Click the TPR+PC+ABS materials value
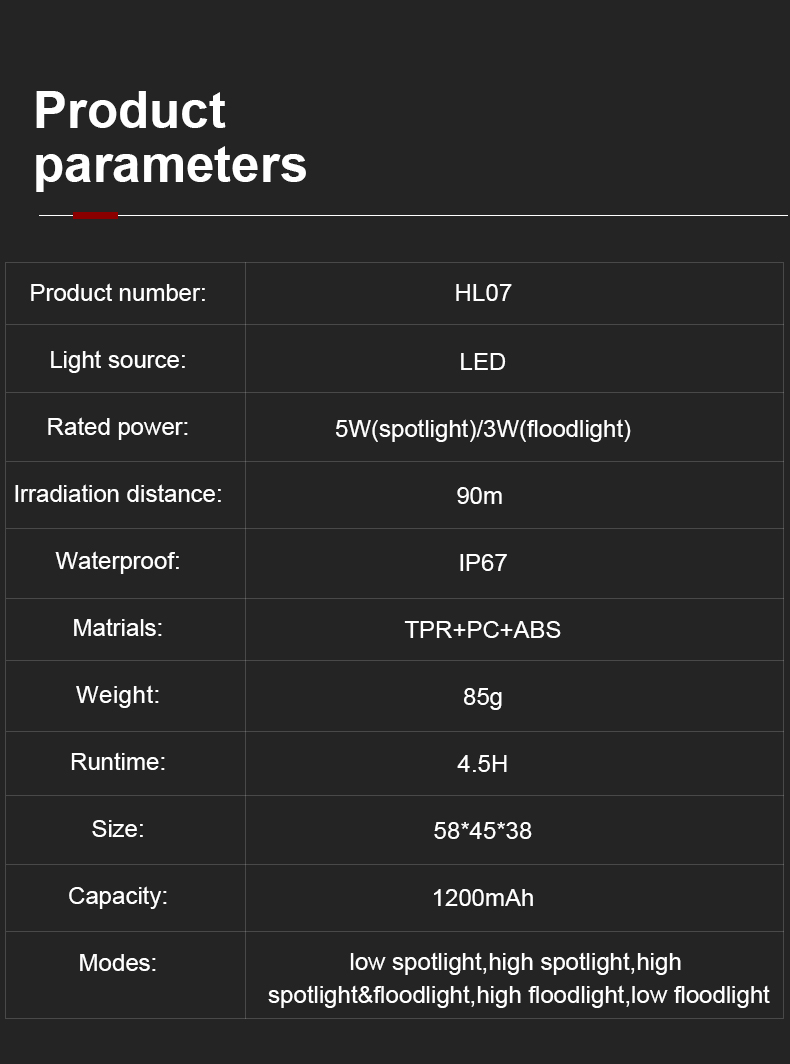 [x=483, y=630]
